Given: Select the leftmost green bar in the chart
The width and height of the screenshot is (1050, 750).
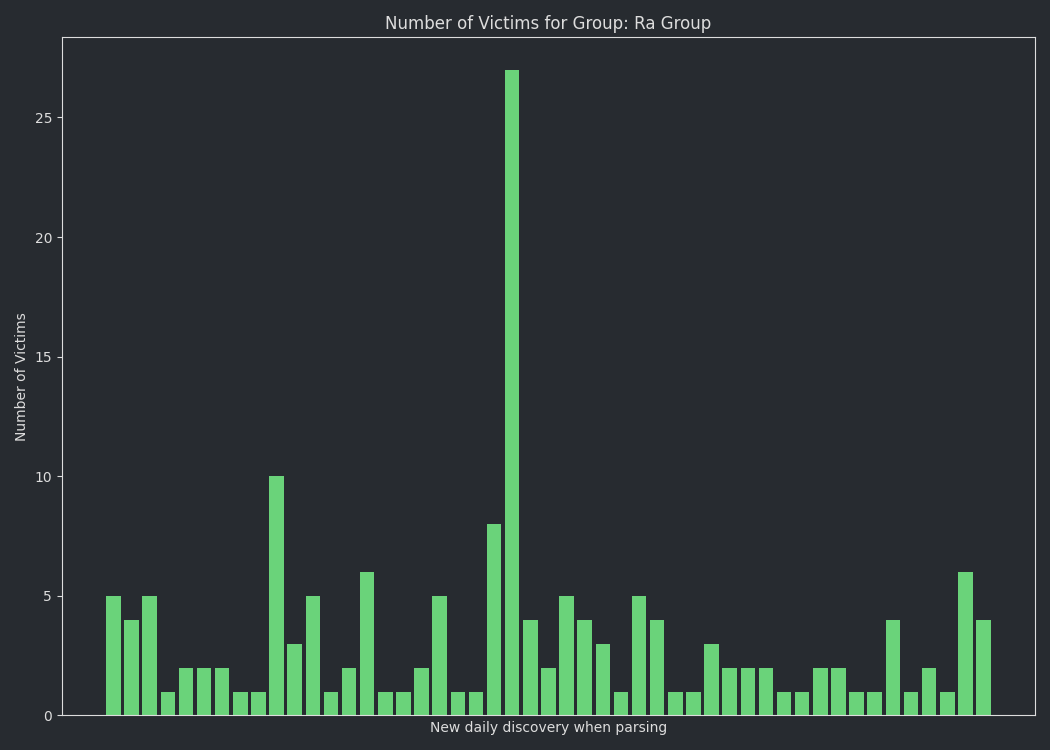Looking at the screenshot, I should [x=113, y=656].
